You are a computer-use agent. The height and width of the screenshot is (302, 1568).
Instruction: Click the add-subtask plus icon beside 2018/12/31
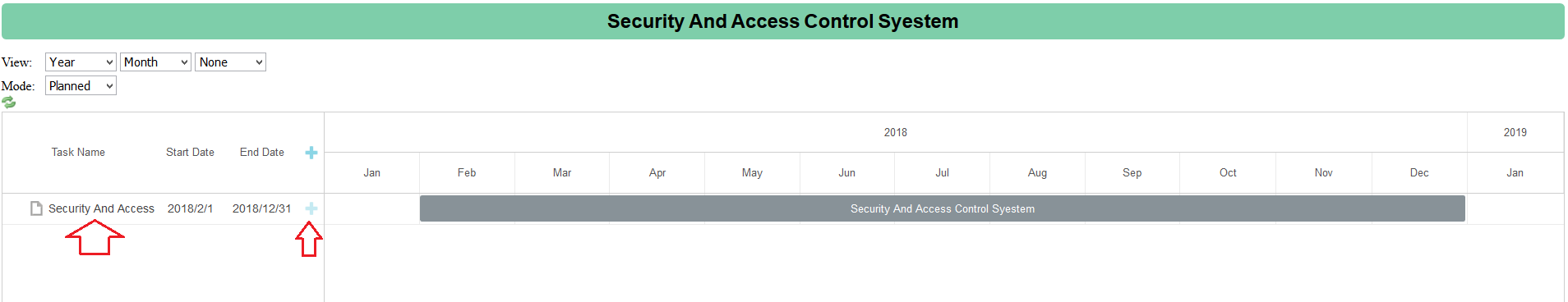[311, 208]
